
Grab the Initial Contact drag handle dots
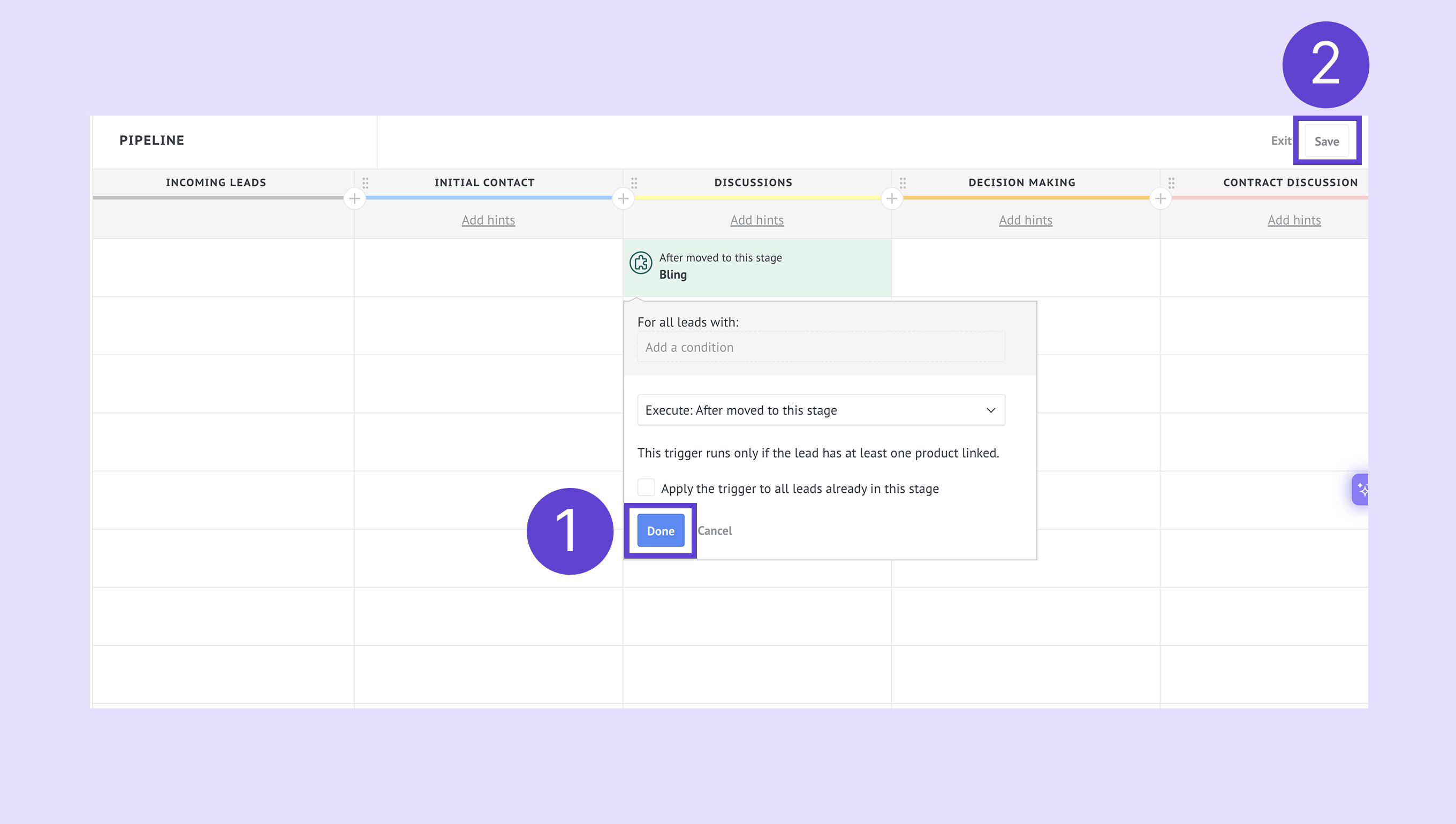[366, 183]
